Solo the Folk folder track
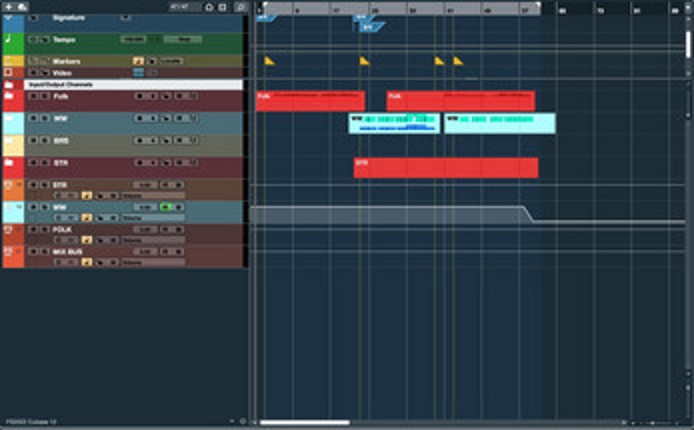 pyautogui.click(x=45, y=96)
